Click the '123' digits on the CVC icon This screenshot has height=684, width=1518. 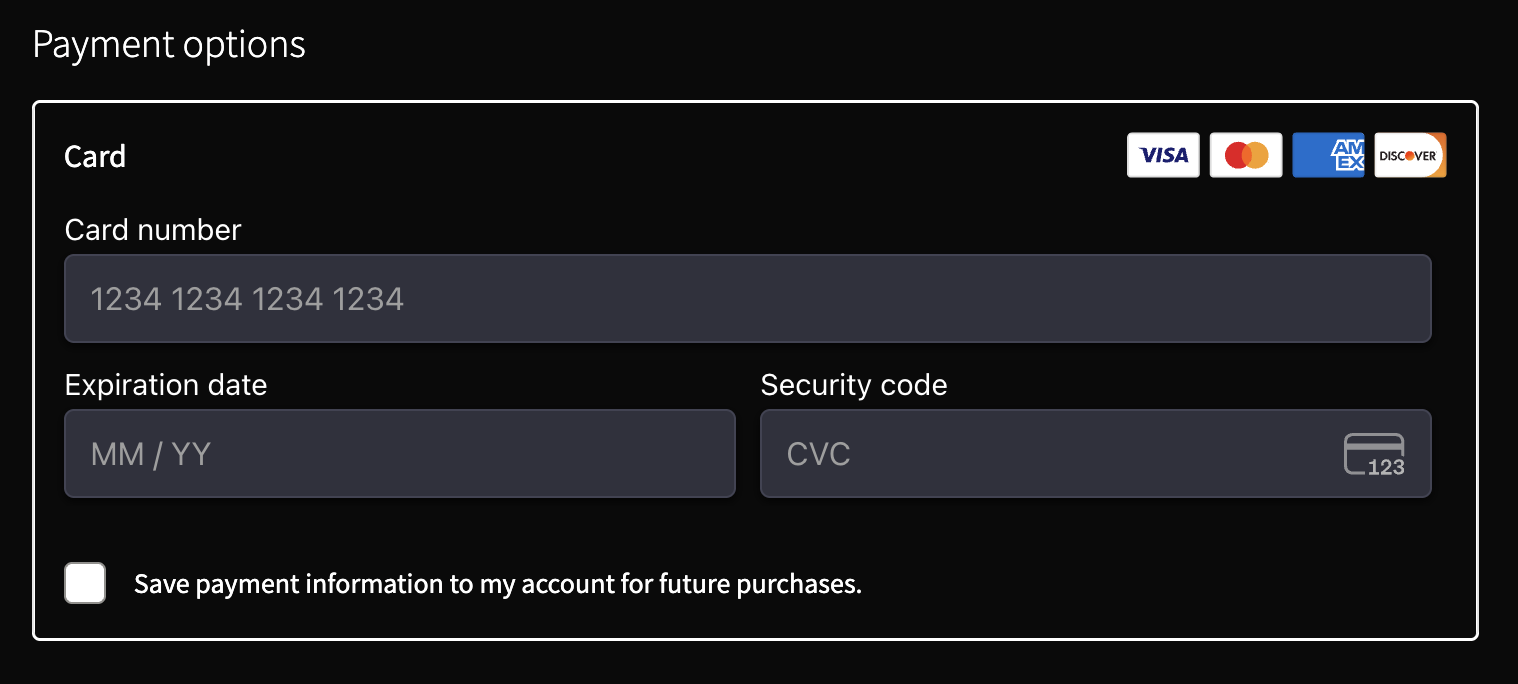(1386, 467)
